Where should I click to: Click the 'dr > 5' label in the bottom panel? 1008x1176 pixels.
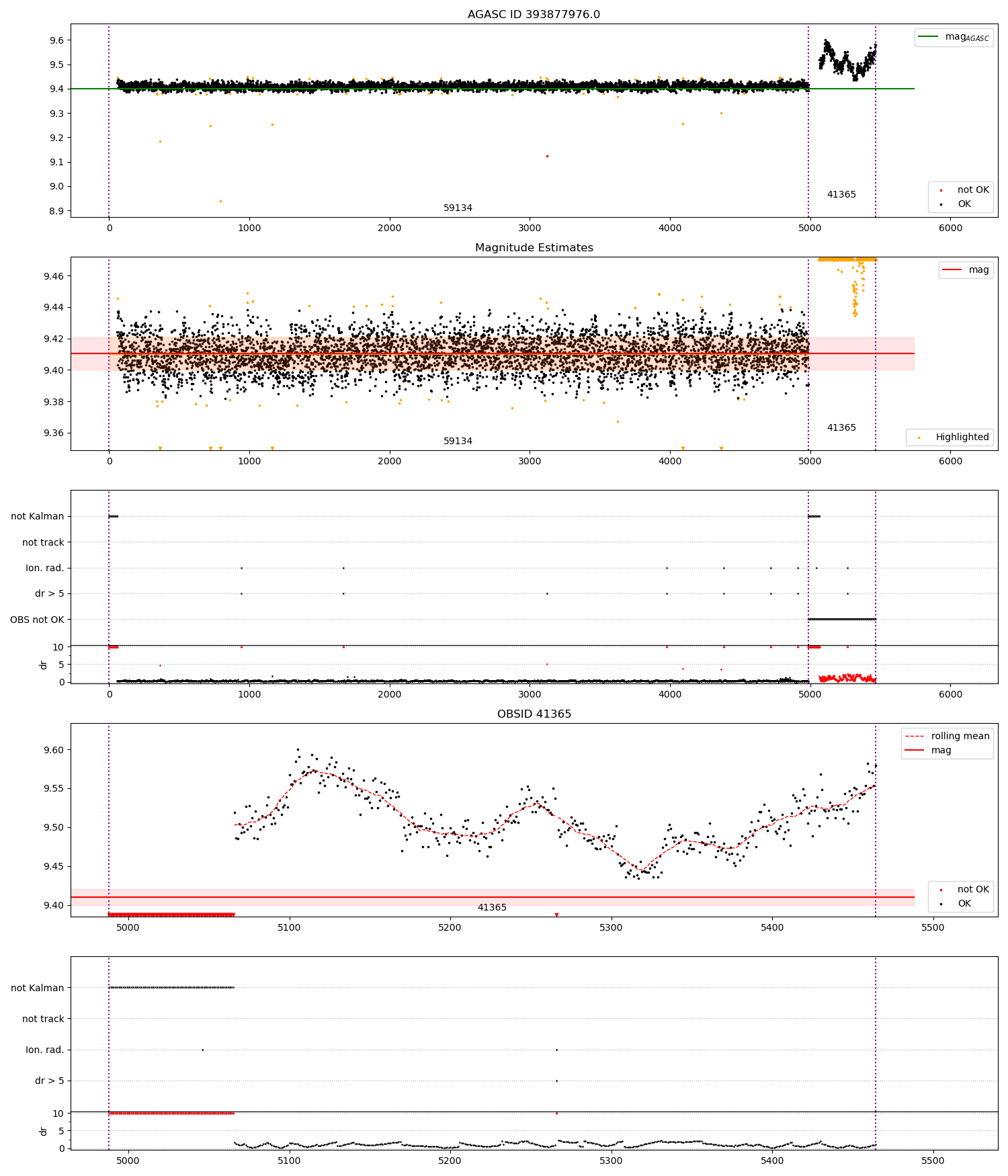coord(50,1081)
